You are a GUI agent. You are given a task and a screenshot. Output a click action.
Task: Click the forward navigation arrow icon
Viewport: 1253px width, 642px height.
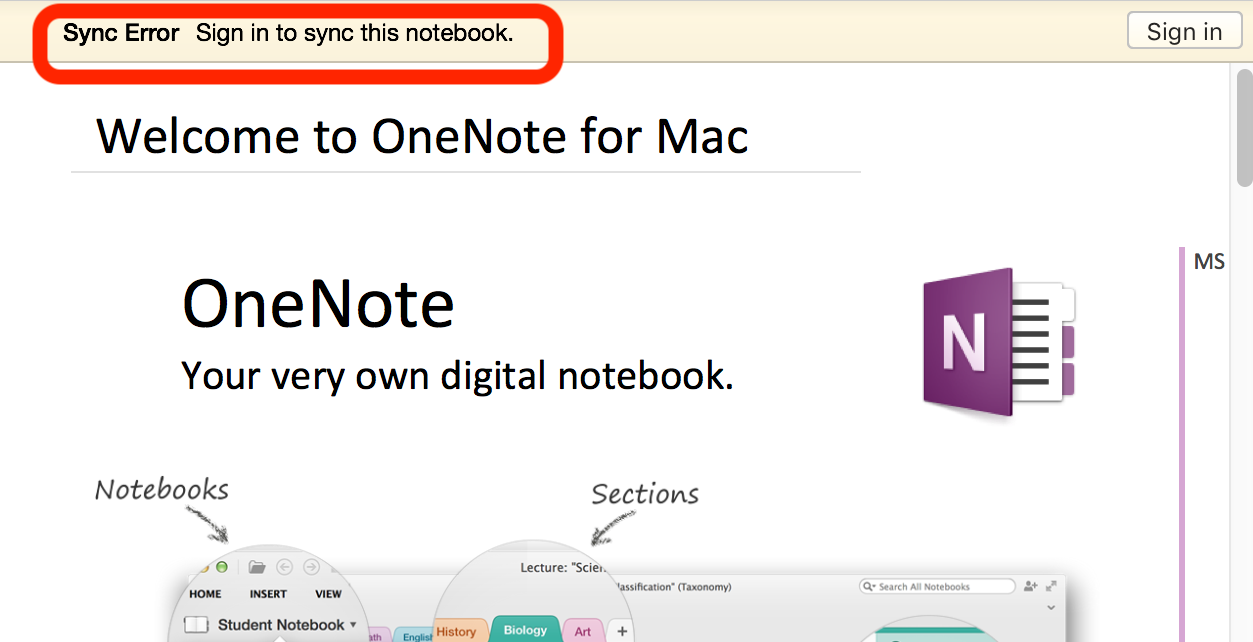pyautogui.click(x=311, y=566)
